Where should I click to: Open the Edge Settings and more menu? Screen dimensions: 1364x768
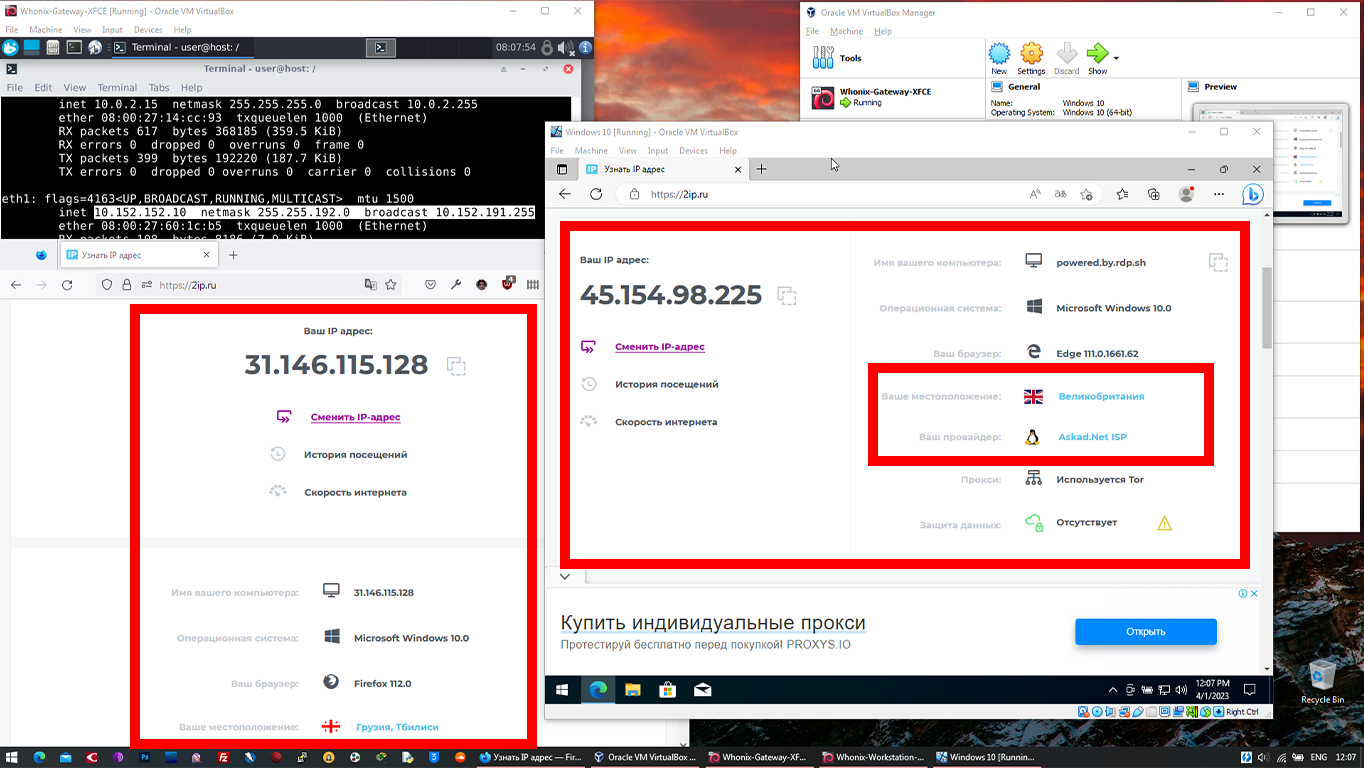click(1219, 194)
